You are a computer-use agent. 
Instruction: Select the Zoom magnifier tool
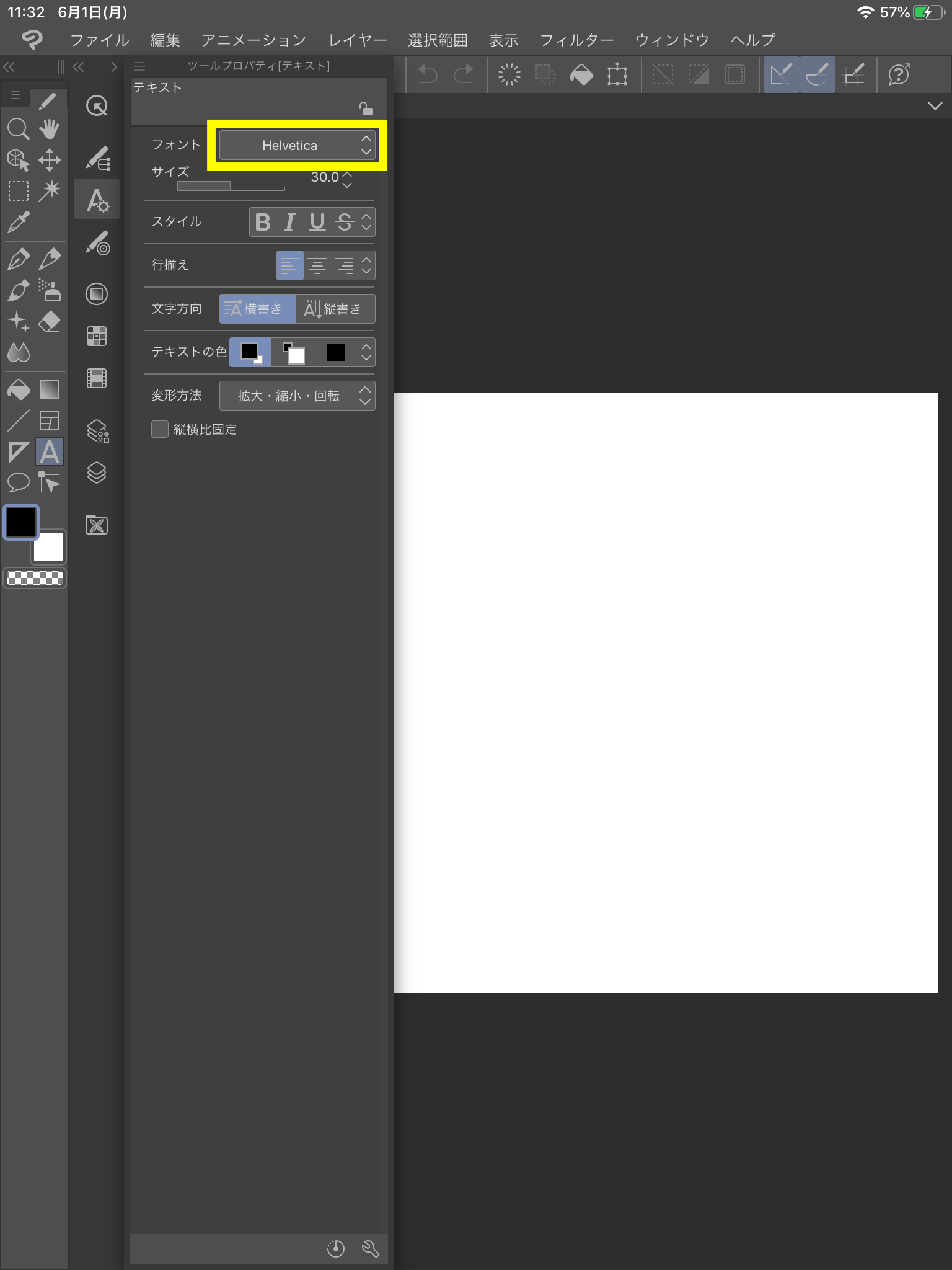(18, 129)
